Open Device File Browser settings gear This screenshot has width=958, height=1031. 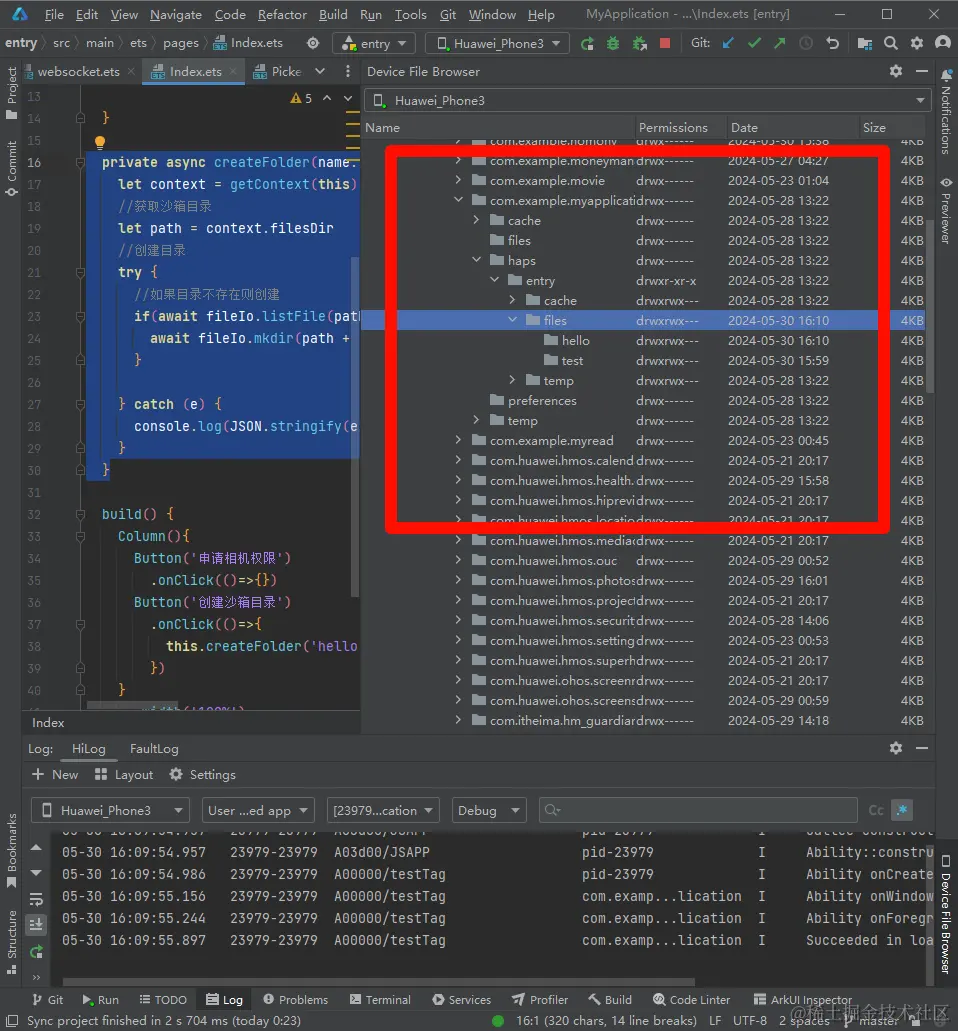pos(896,71)
